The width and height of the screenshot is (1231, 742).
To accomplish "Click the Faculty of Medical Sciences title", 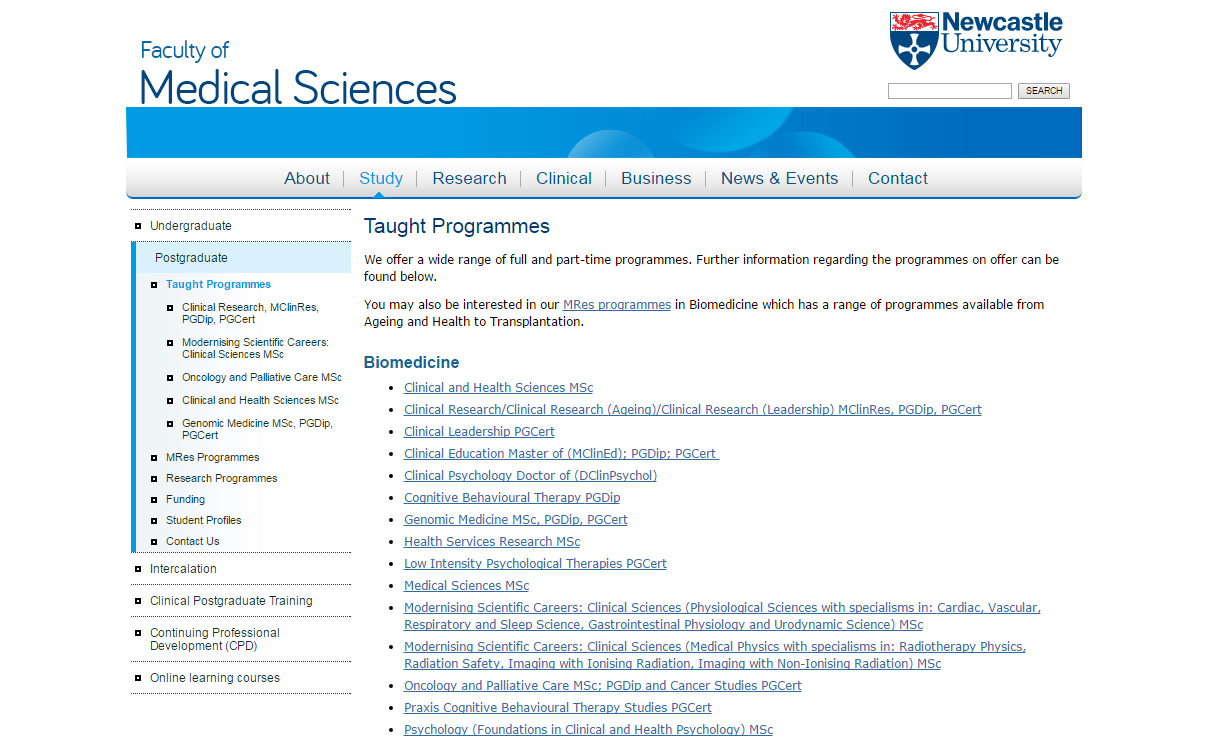I will point(298,74).
